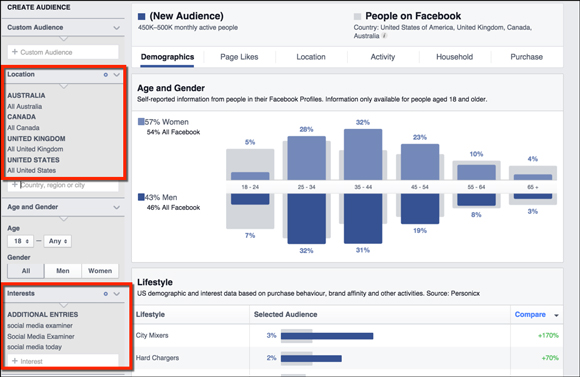Click the Country, region or city field
Viewport: 580px width, 377px height.
point(63,185)
